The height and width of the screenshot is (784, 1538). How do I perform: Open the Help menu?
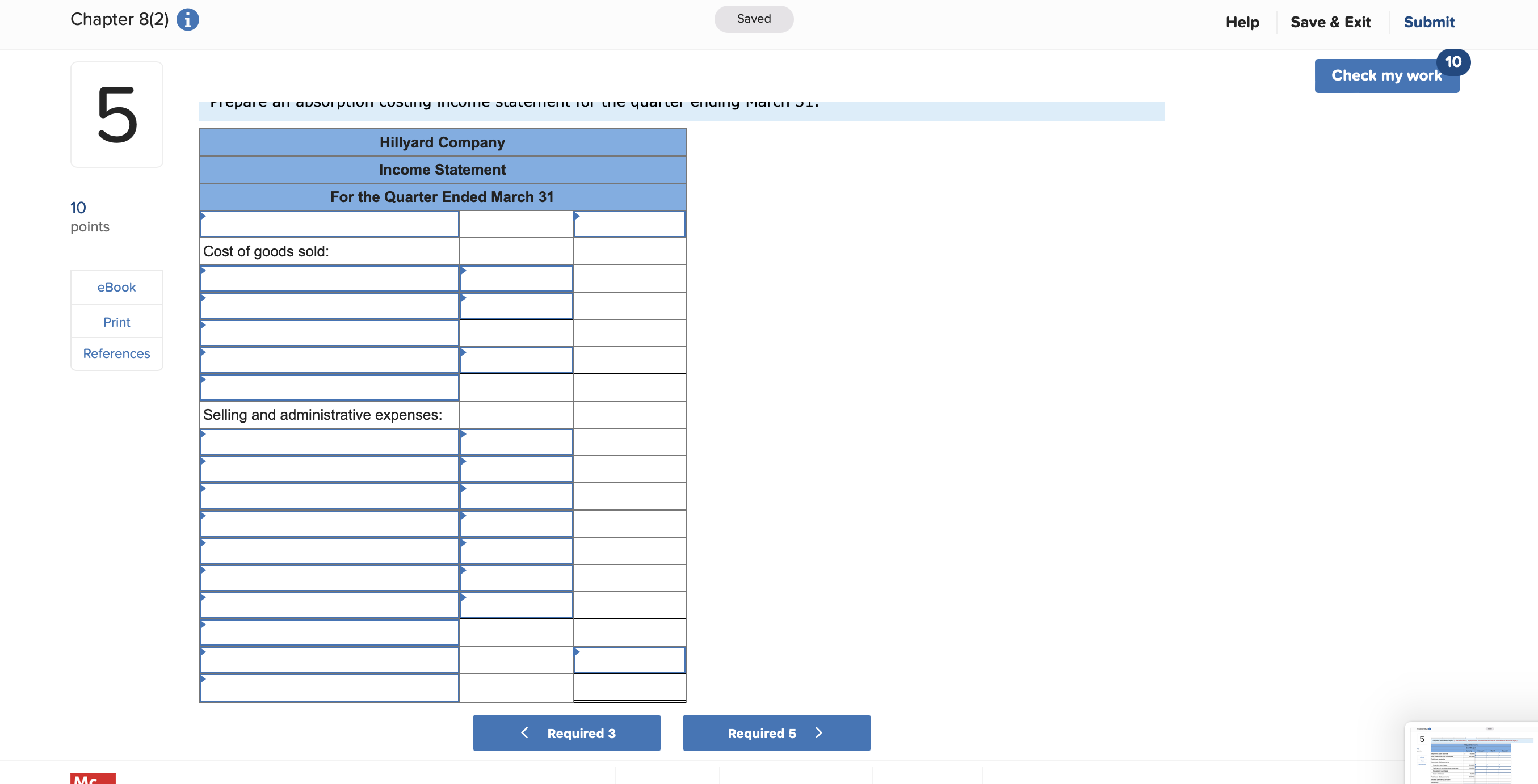tap(1242, 22)
